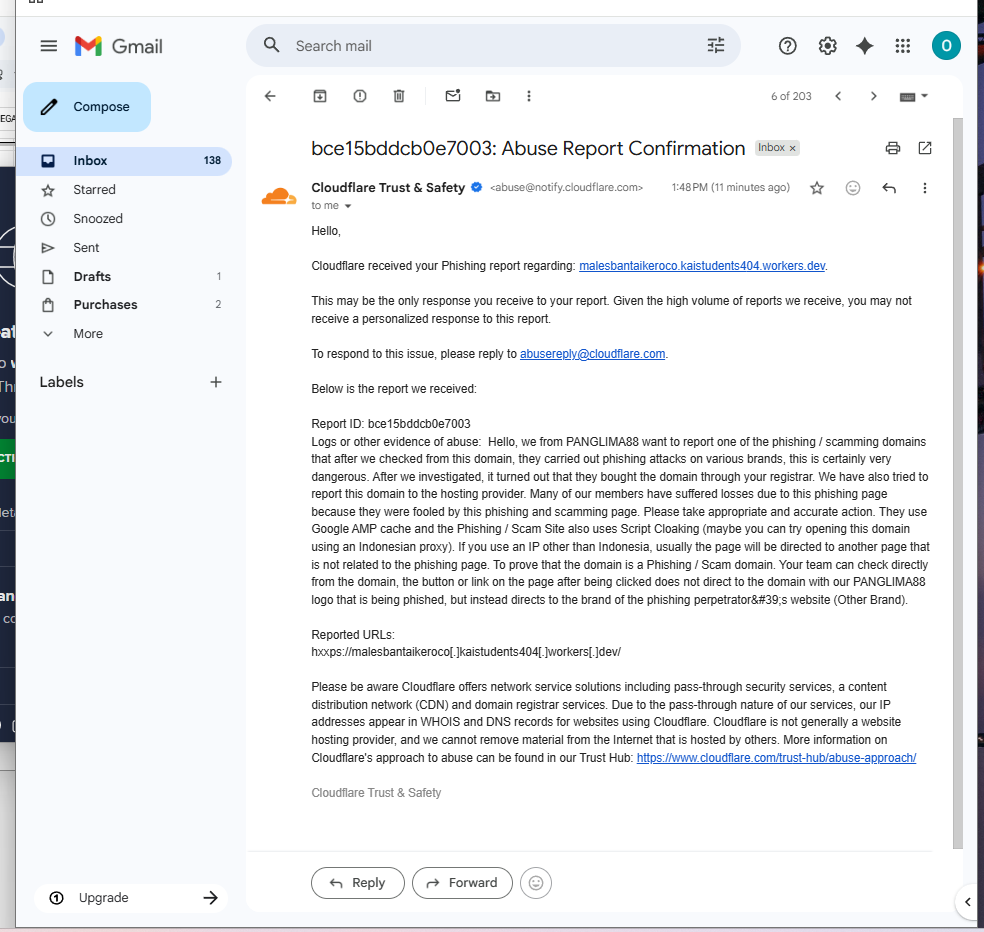
Task: Mark the email as unread
Action: (x=453, y=96)
